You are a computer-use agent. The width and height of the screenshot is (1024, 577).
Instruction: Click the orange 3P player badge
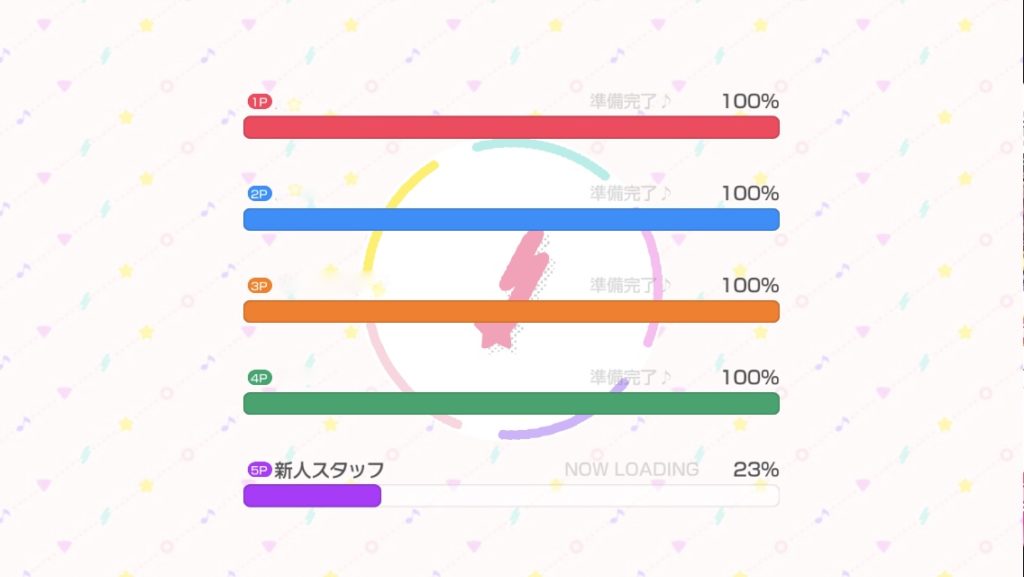(x=259, y=286)
